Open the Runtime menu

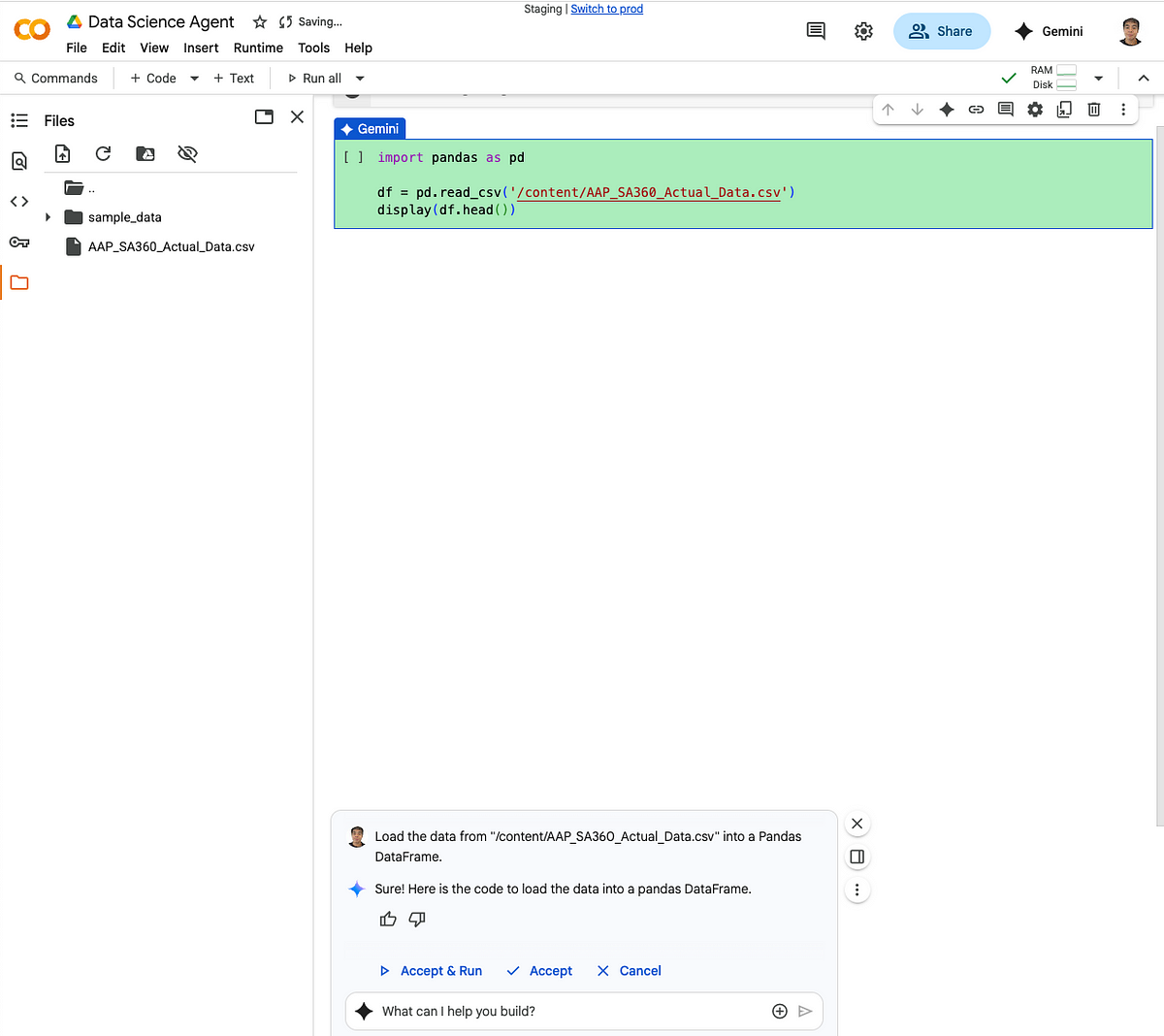click(258, 48)
